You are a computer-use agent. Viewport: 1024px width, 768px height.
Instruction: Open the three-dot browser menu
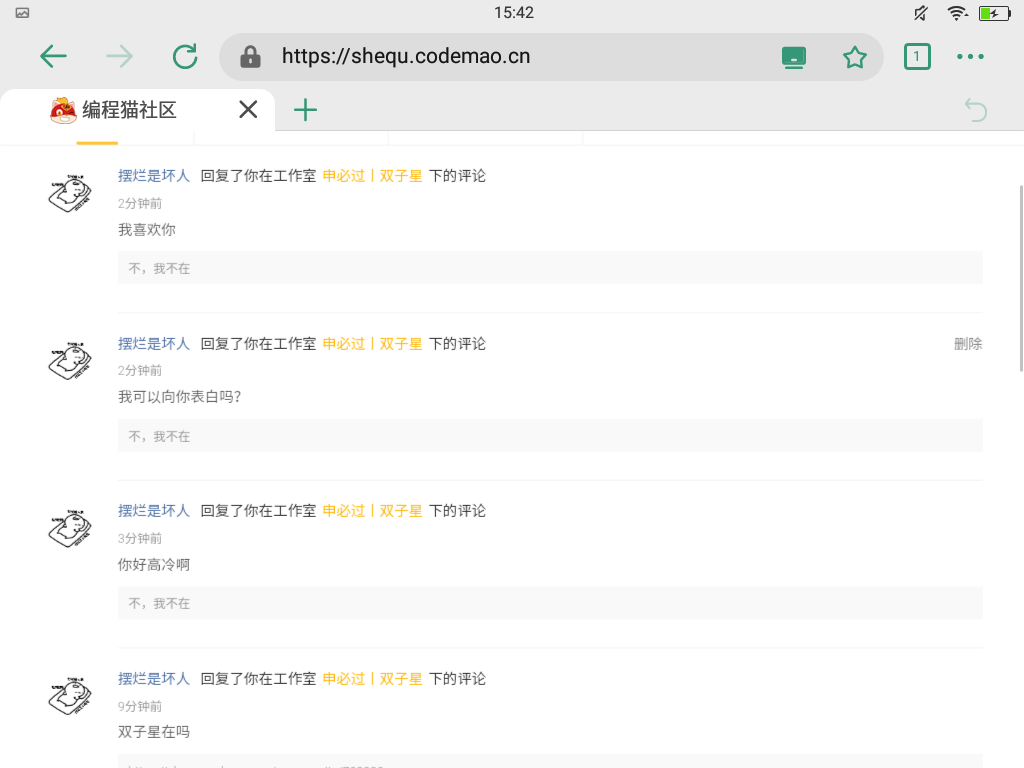pos(970,57)
